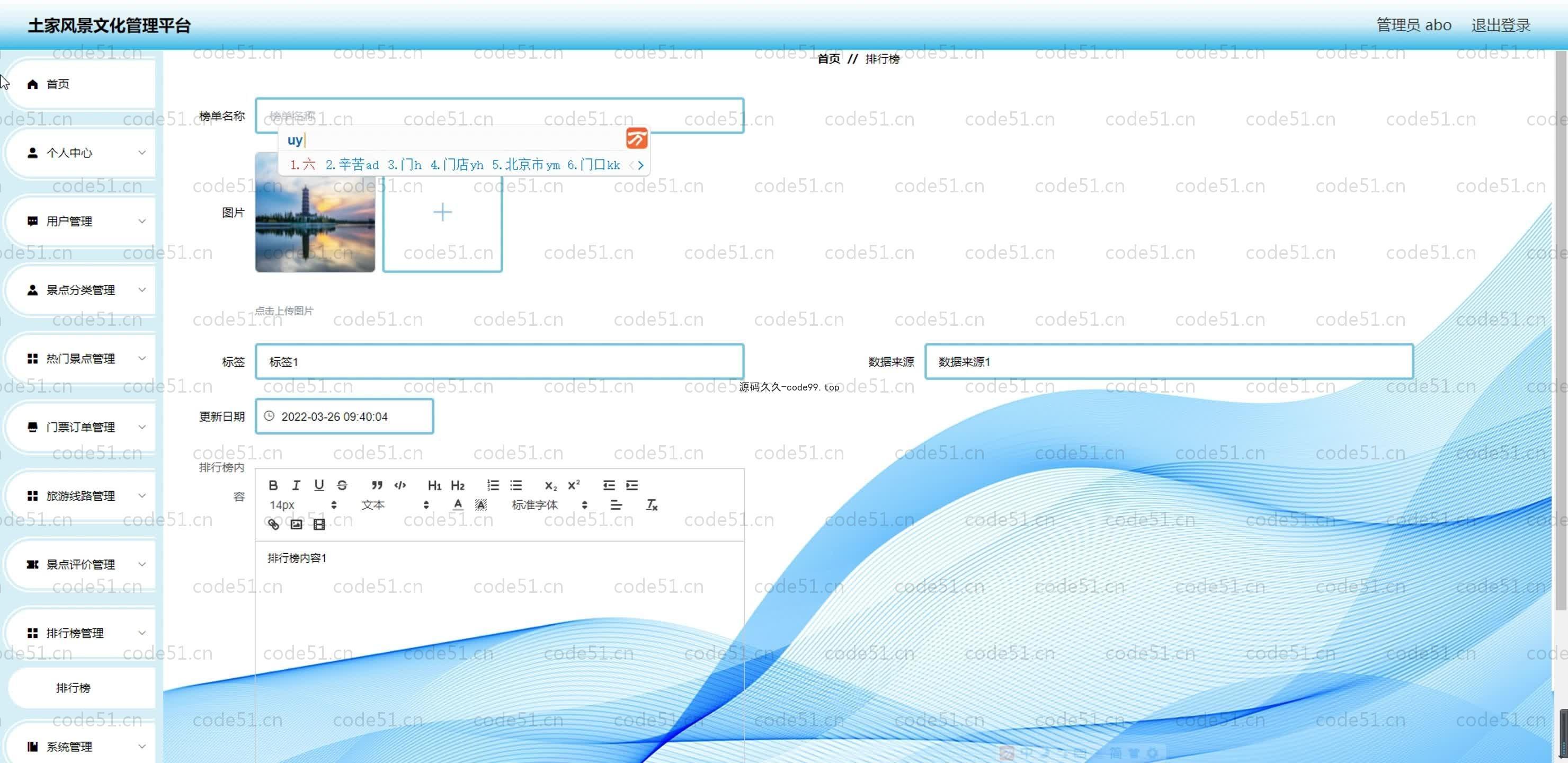Insert a bulleted list

pyautogui.click(x=516, y=485)
